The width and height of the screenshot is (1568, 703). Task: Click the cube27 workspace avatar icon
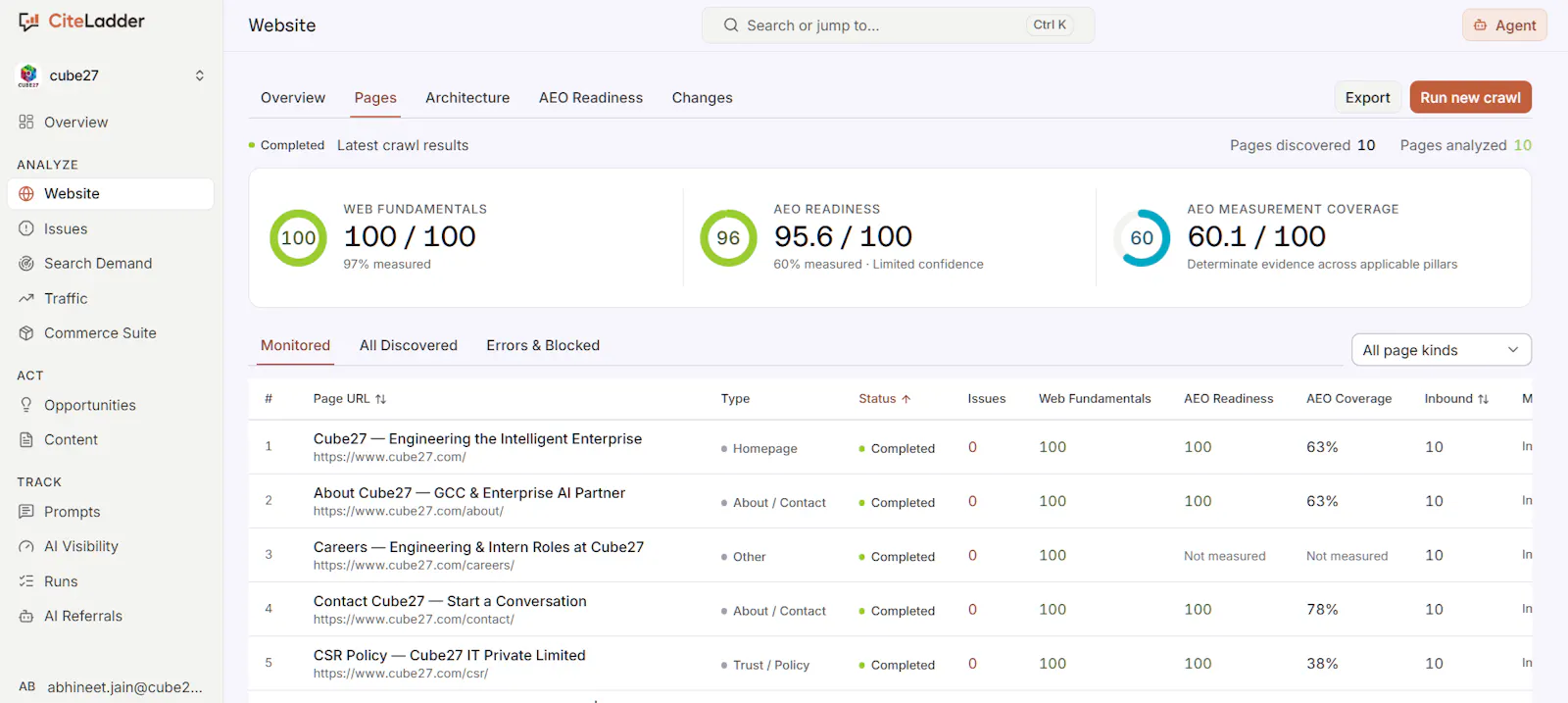pos(28,75)
